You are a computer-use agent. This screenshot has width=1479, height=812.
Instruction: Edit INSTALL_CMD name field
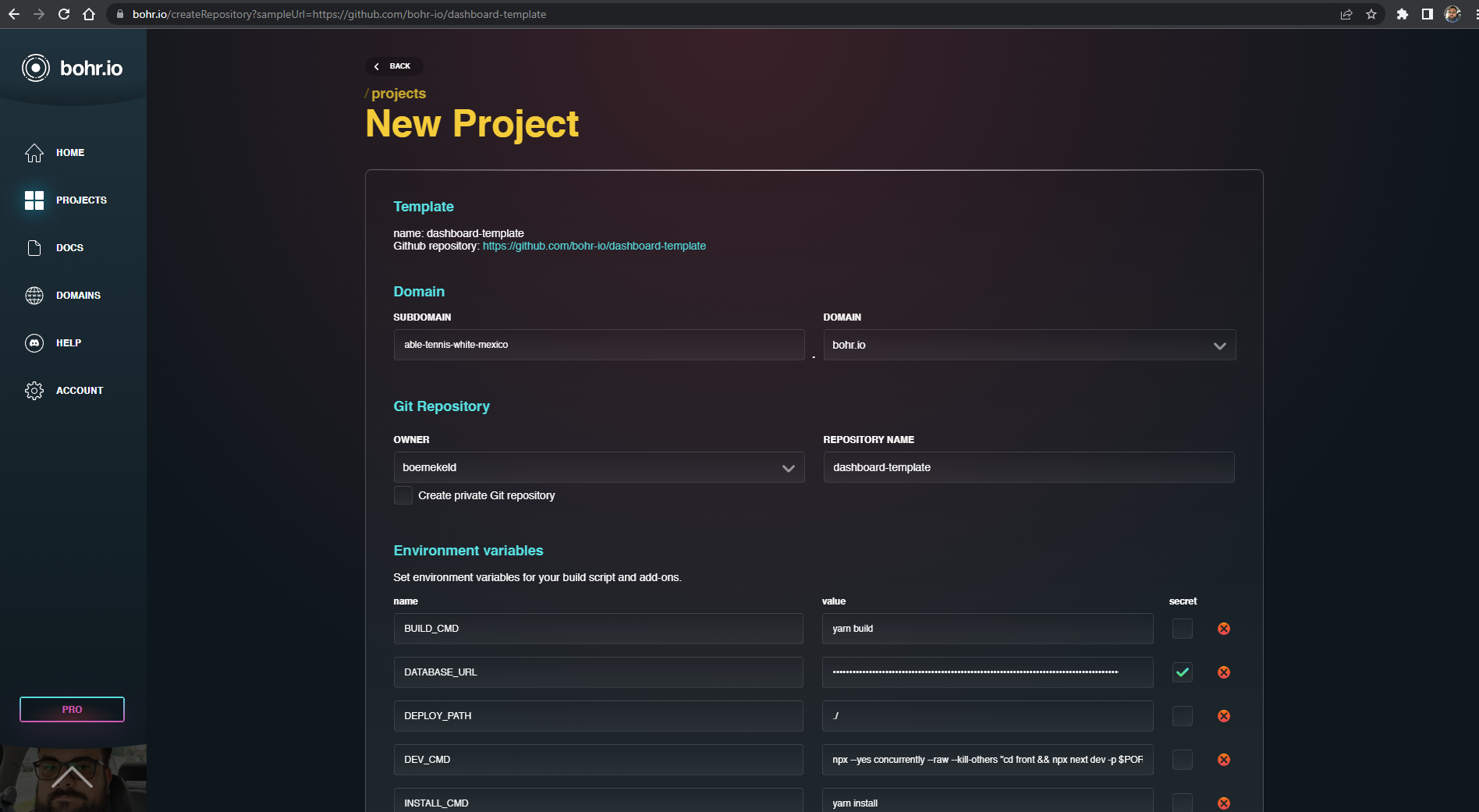598,802
